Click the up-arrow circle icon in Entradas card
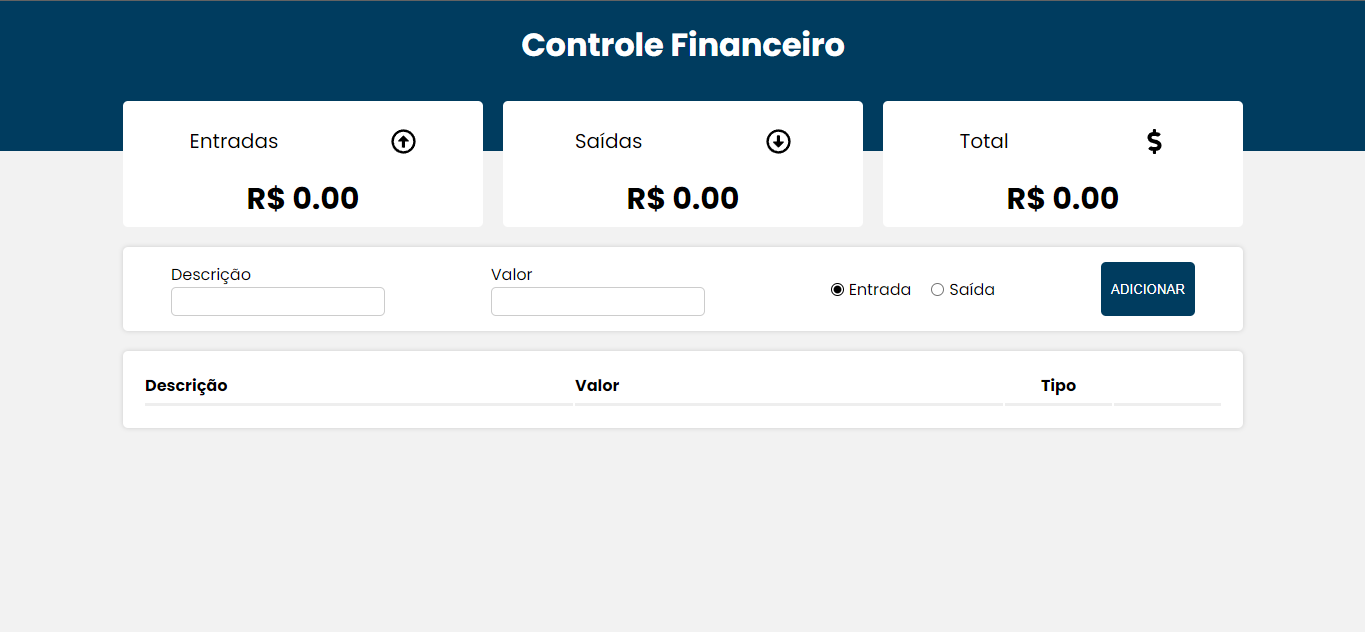This screenshot has height=632, width=1365. tap(403, 142)
